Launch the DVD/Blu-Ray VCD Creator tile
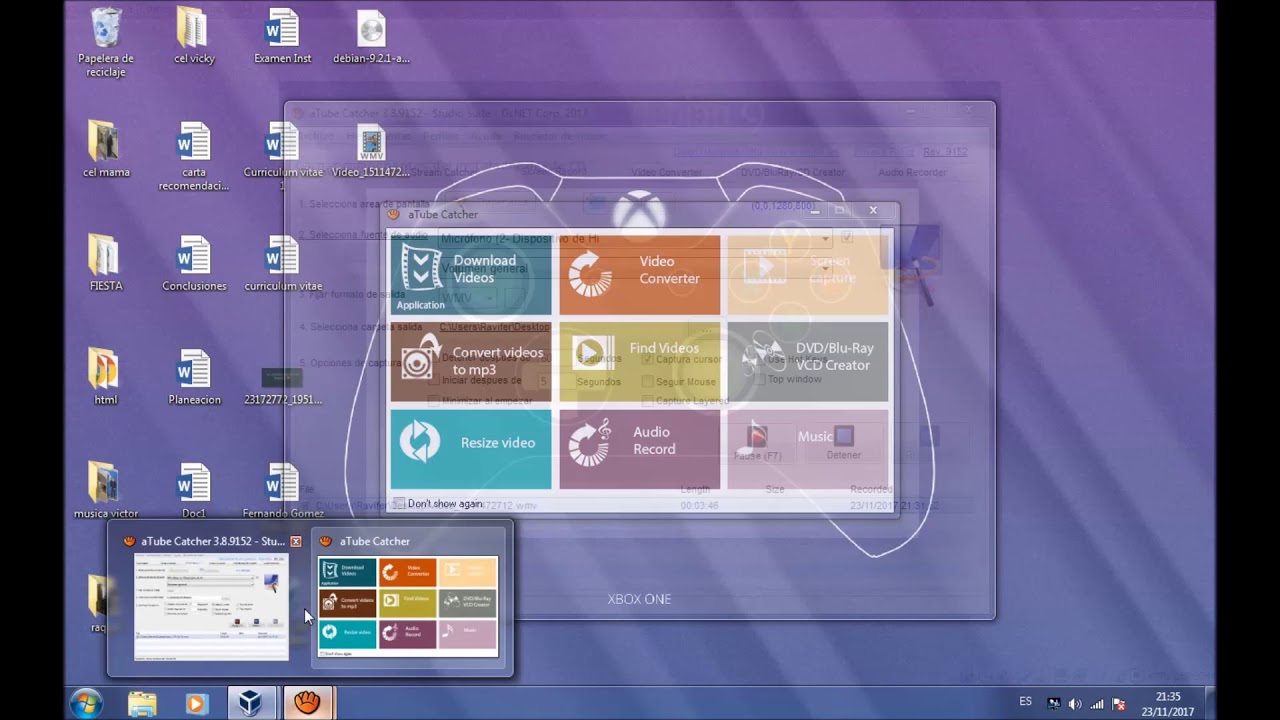 coord(808,361)
